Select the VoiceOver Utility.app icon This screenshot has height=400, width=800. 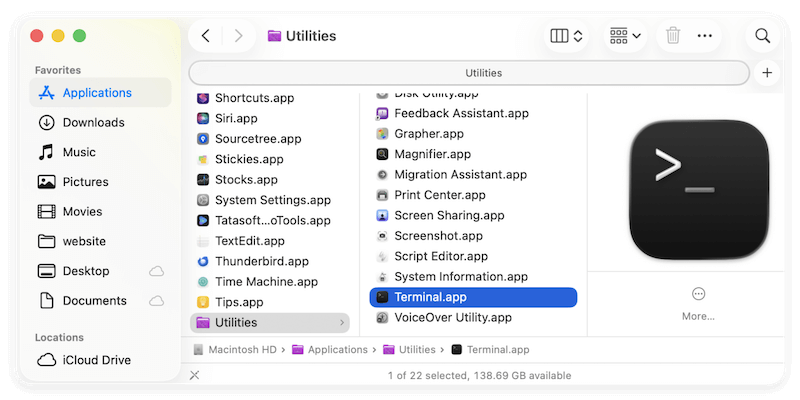[x=382, y=317]
